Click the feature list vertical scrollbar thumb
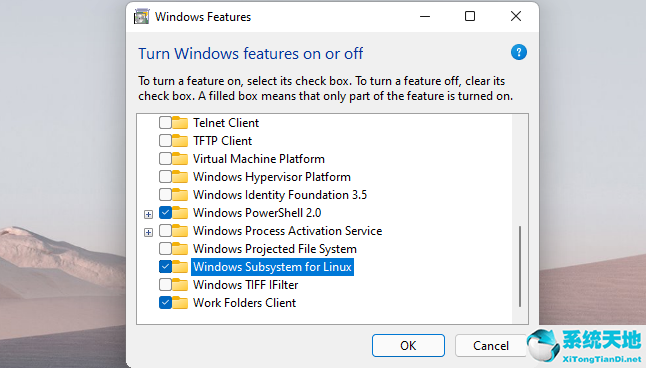The width and height of the screenshot is (646, 368). point(520,266)
